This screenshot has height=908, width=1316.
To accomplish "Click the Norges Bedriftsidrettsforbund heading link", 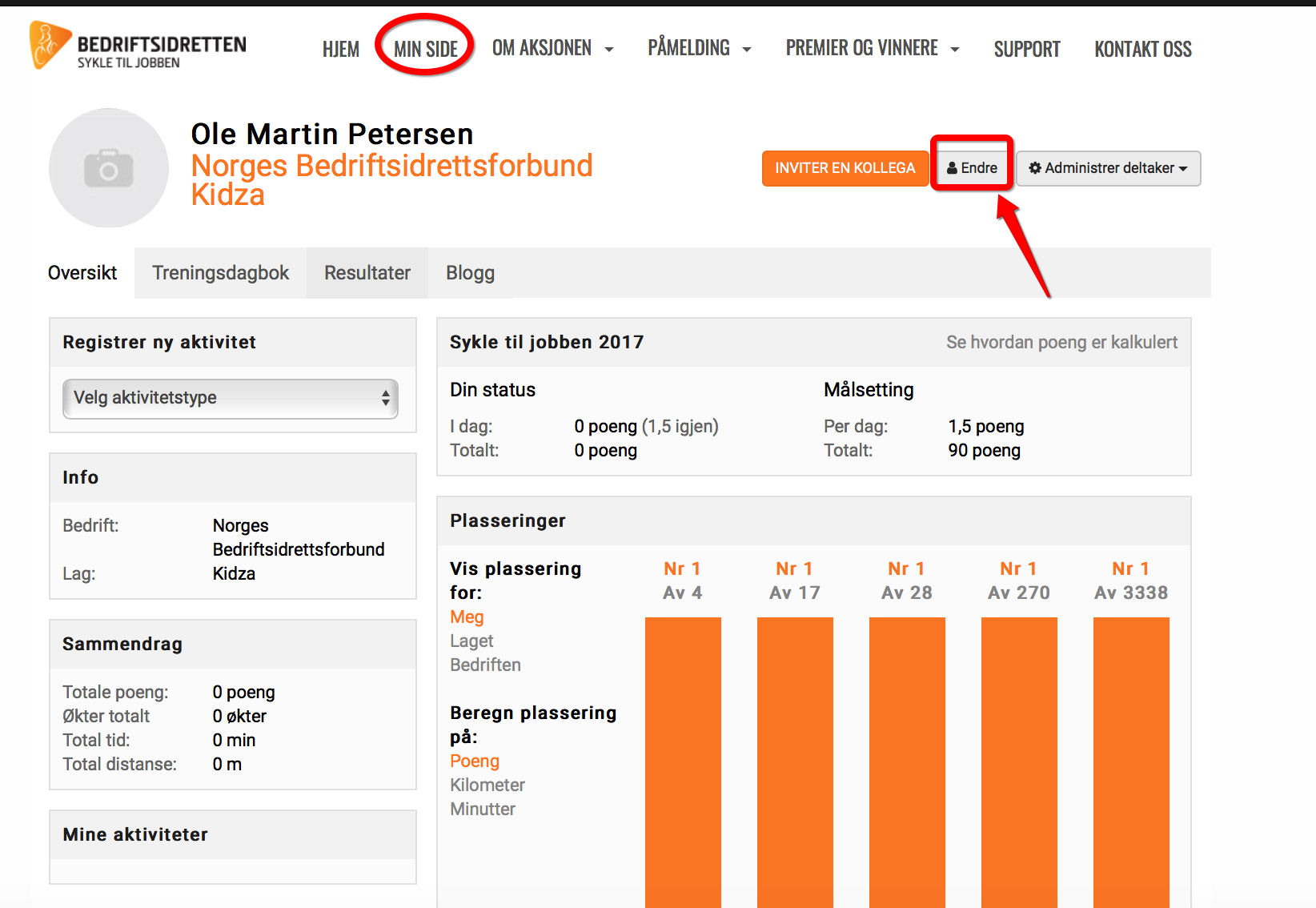I will (x=391, y=166).
